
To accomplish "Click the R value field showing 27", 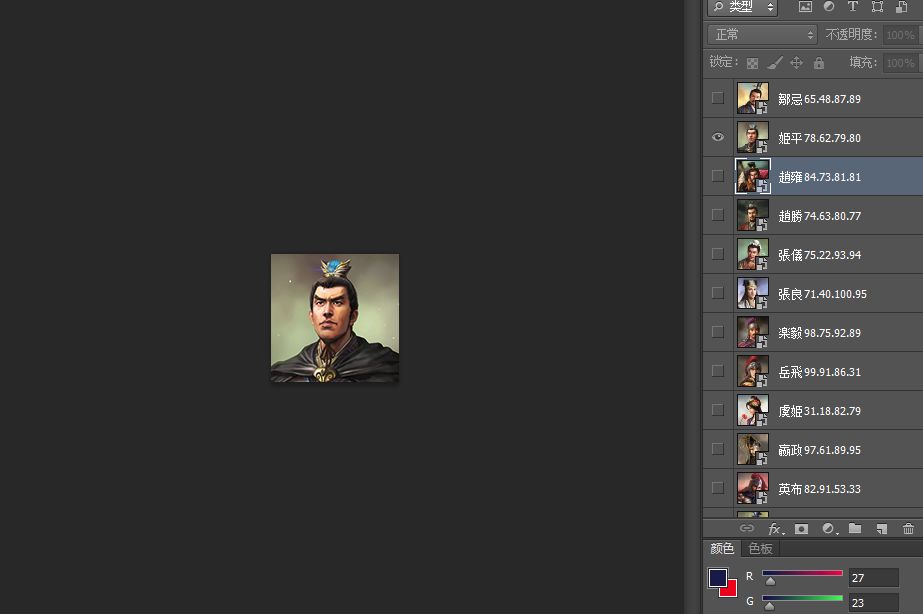I will [874, 578].
